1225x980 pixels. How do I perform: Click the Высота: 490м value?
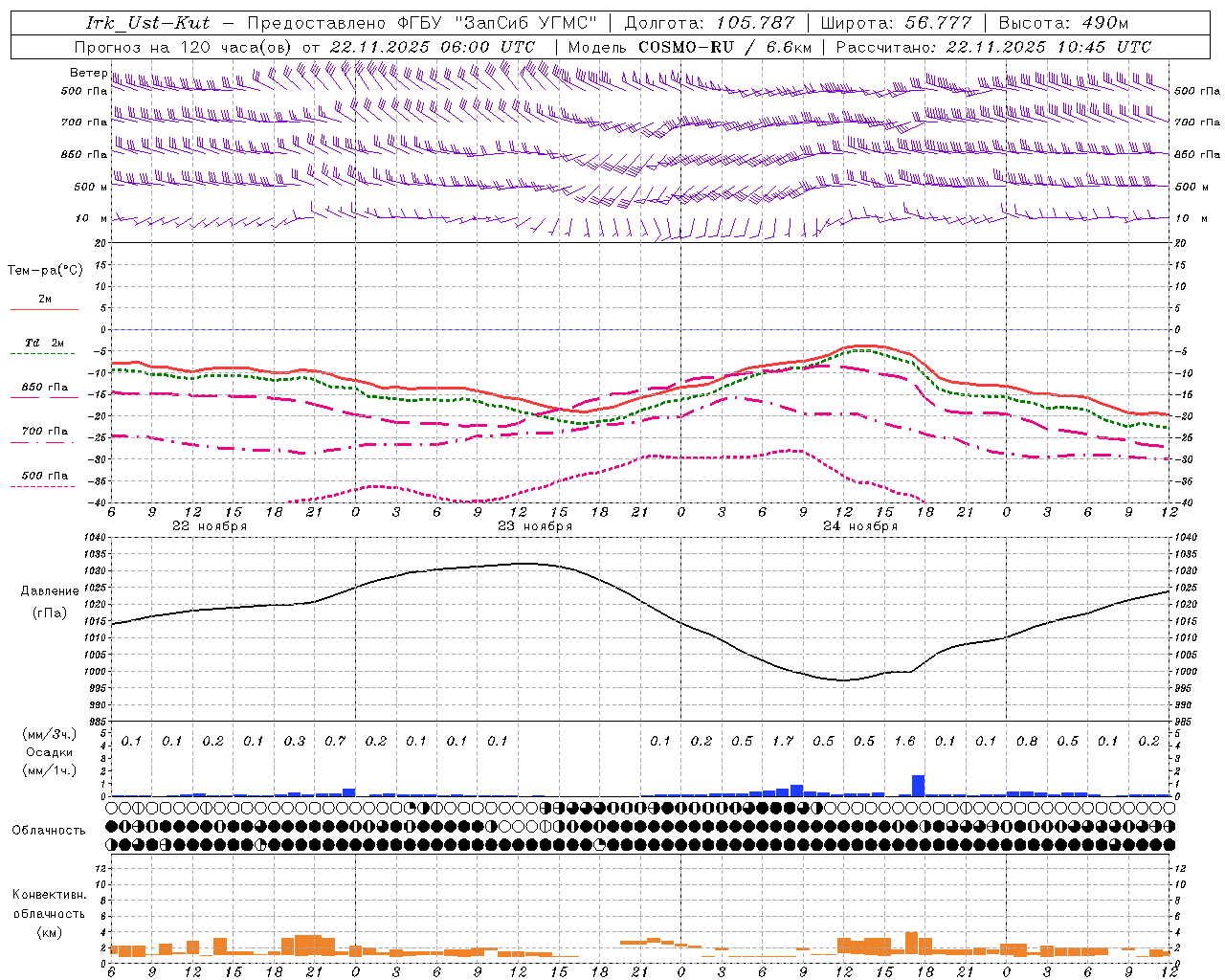1063,23
